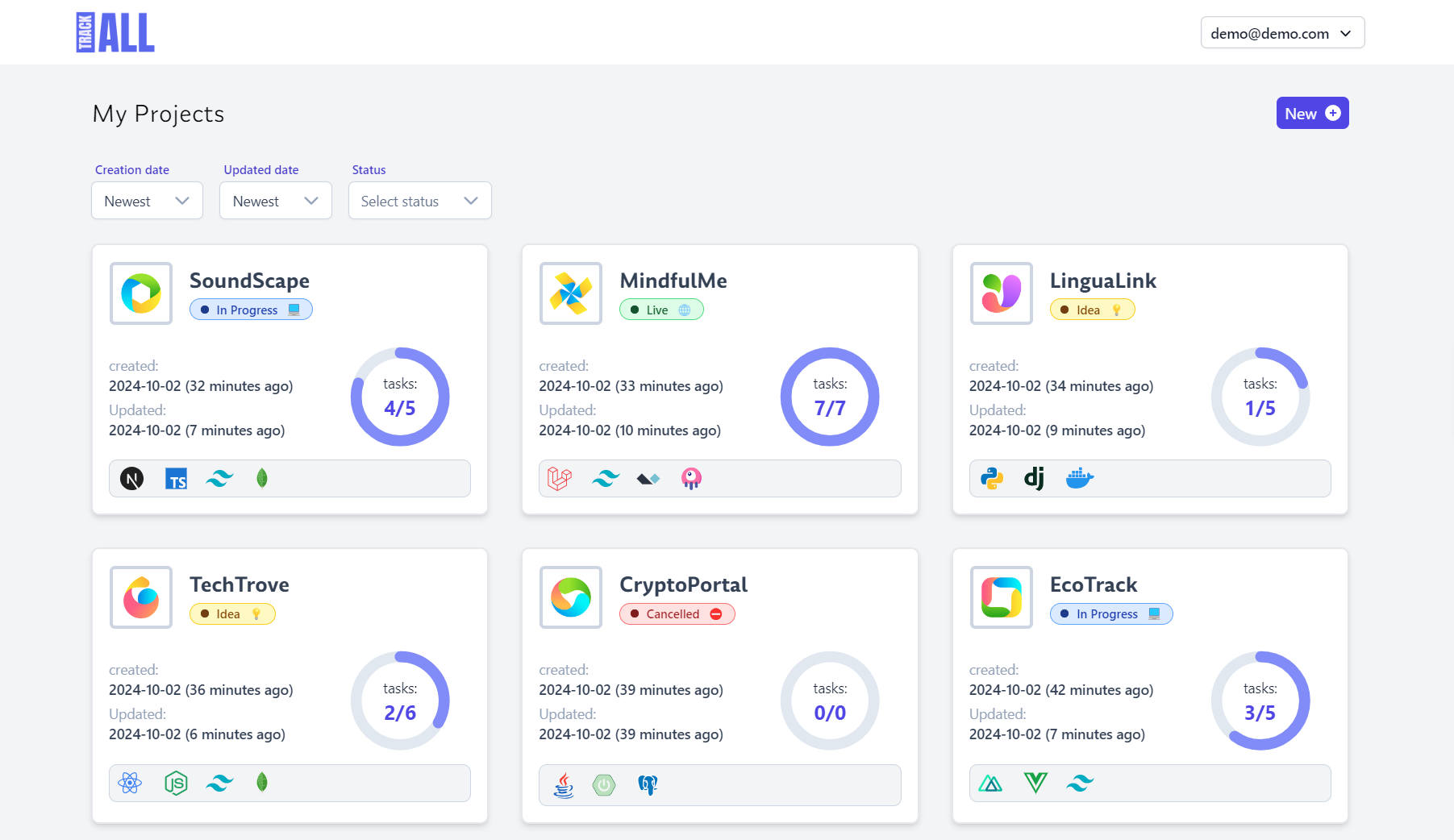Click the PostgreSQL icon on CryptoPortal card

648,784
